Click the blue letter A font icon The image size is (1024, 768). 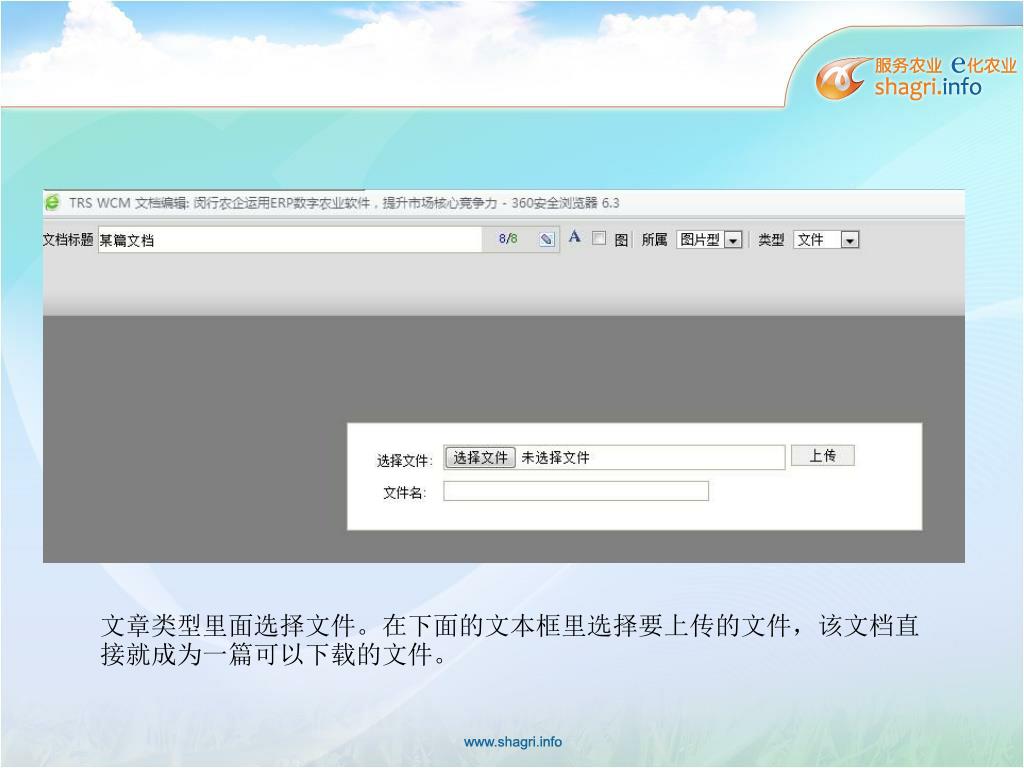tap(575, 236)
